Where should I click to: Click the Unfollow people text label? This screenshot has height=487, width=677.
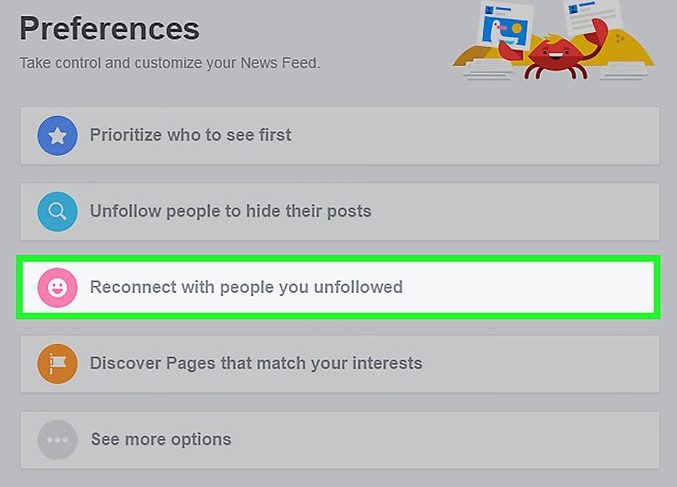coord(231,211)
